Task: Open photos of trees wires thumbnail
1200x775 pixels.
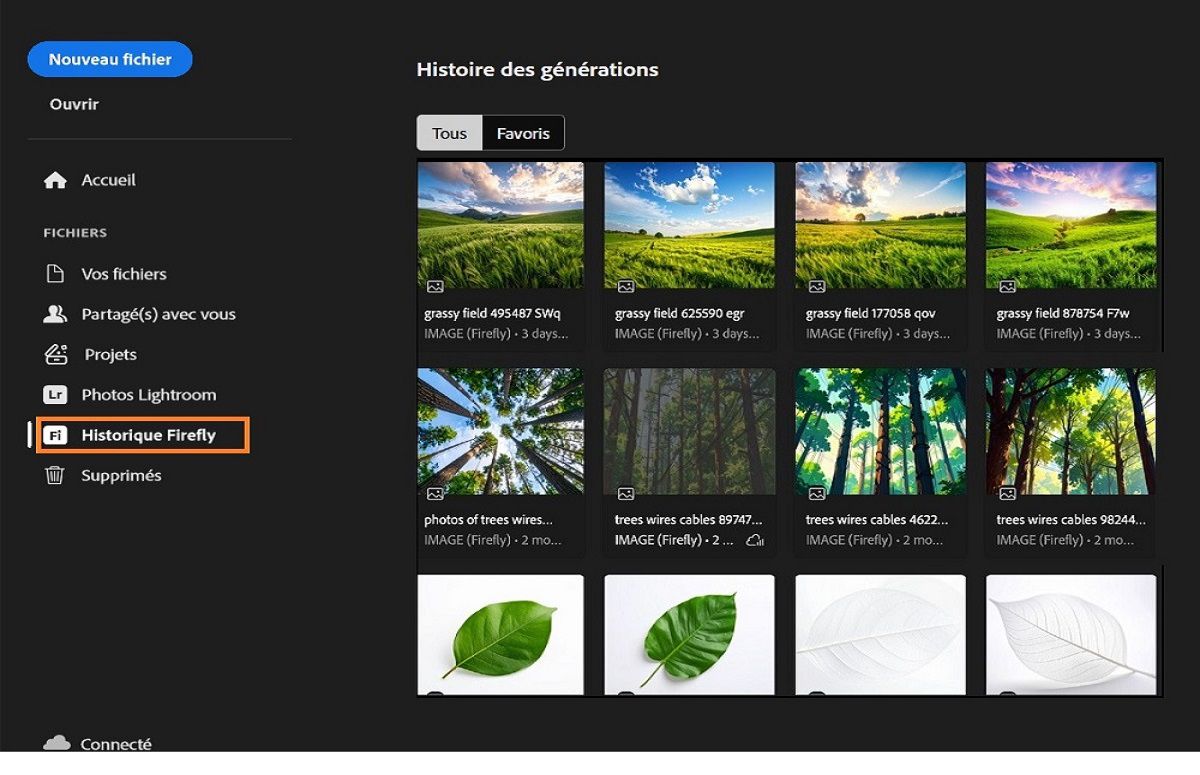Action: 500,431
